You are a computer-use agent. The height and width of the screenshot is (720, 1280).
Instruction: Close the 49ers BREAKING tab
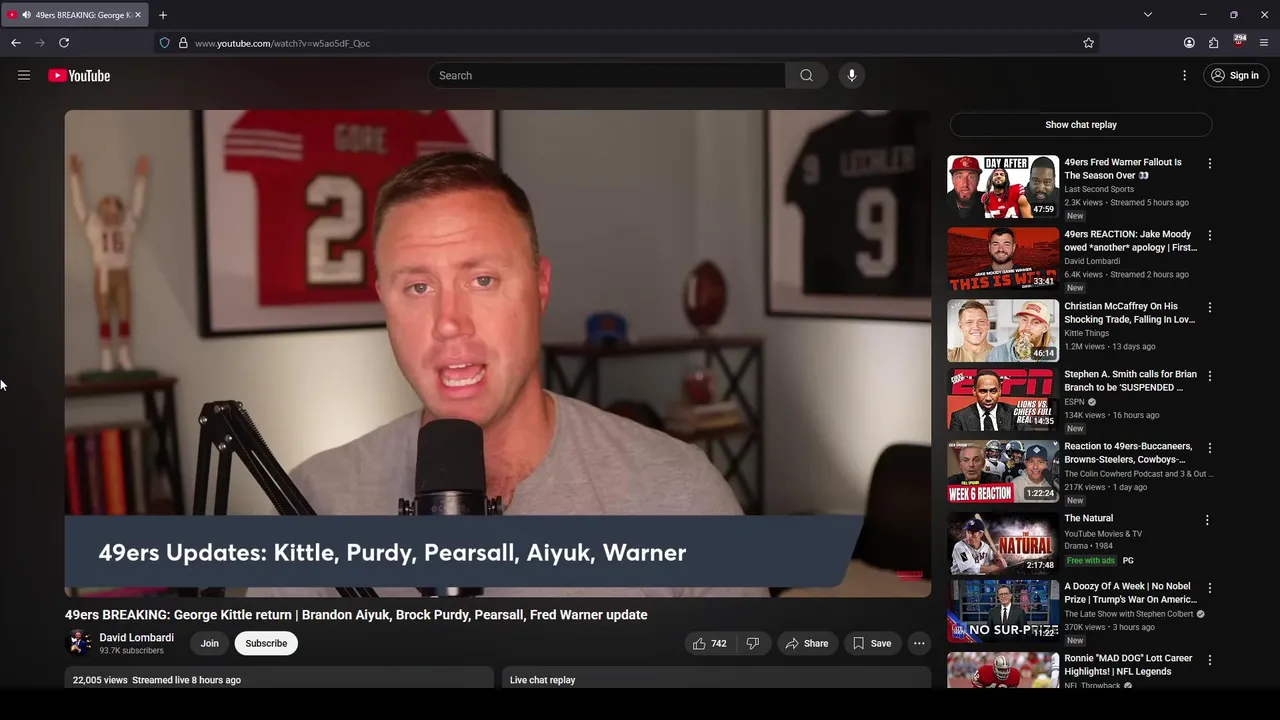pos(138,15)
